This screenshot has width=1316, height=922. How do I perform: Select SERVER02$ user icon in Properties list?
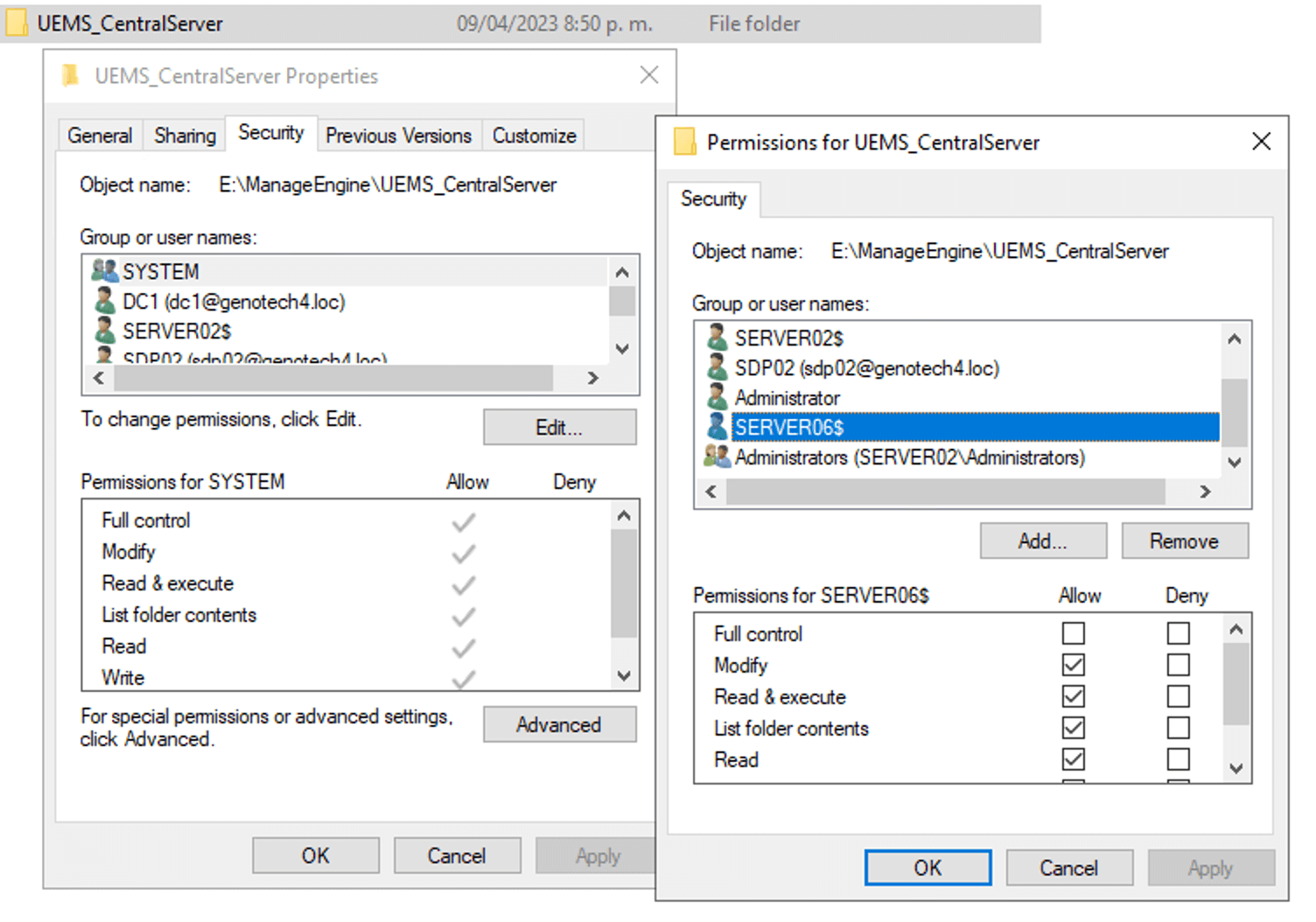105,331
